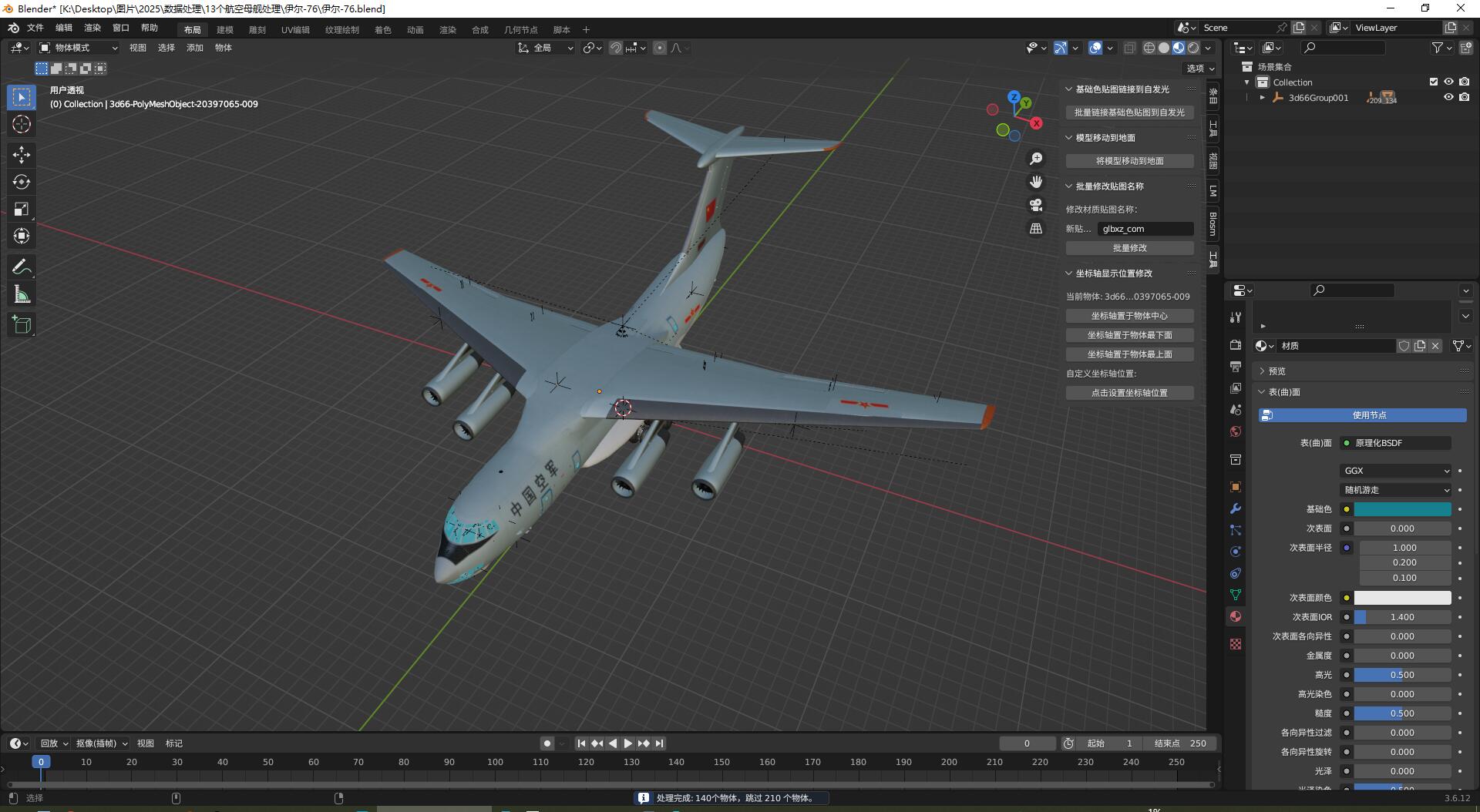This screenshot has height=812, width=1480.
Task: Open the GGX distribution dropdown
Action: 1397,471
